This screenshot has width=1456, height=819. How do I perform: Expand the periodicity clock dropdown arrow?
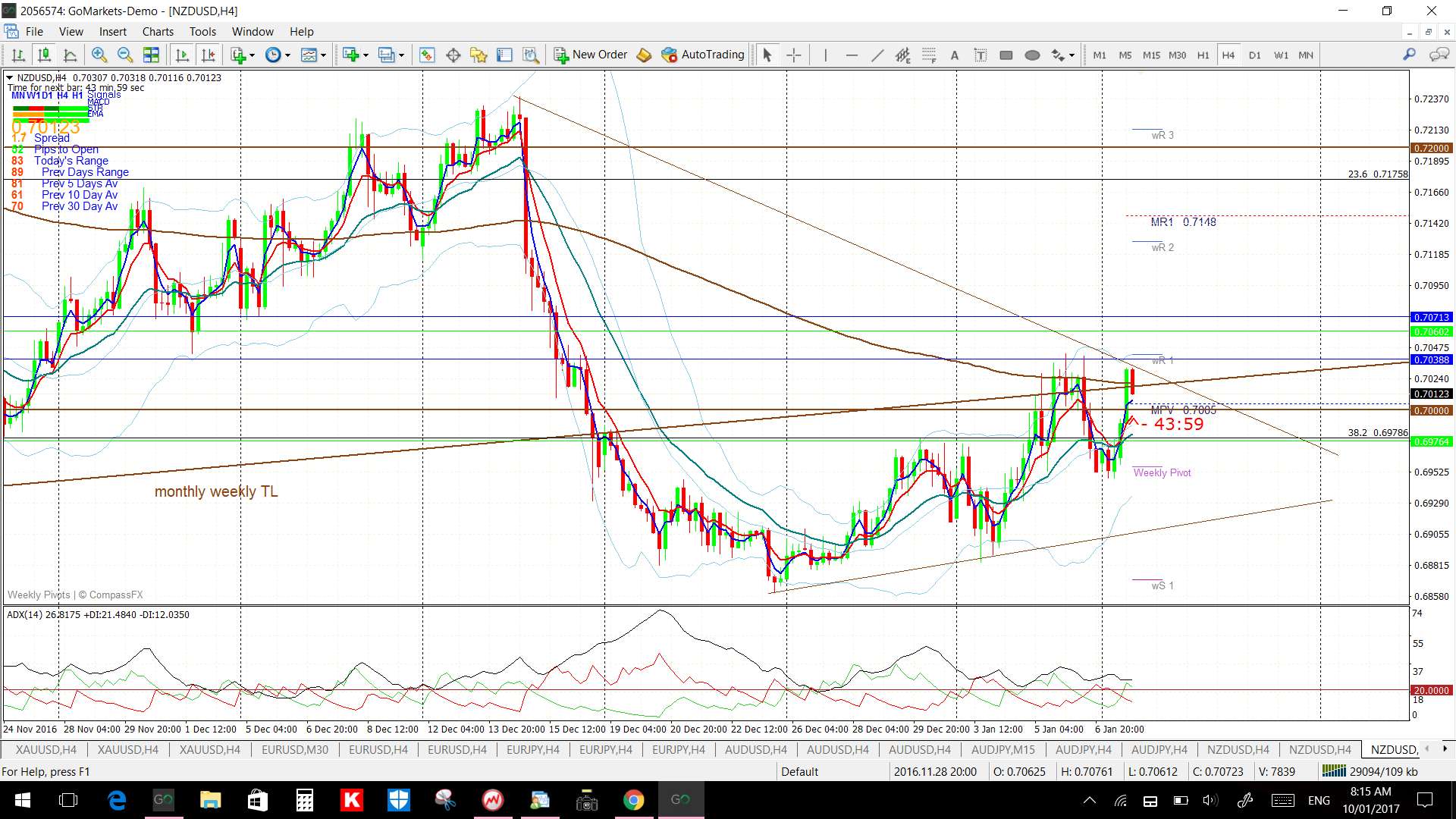click(x=288, y=55)
